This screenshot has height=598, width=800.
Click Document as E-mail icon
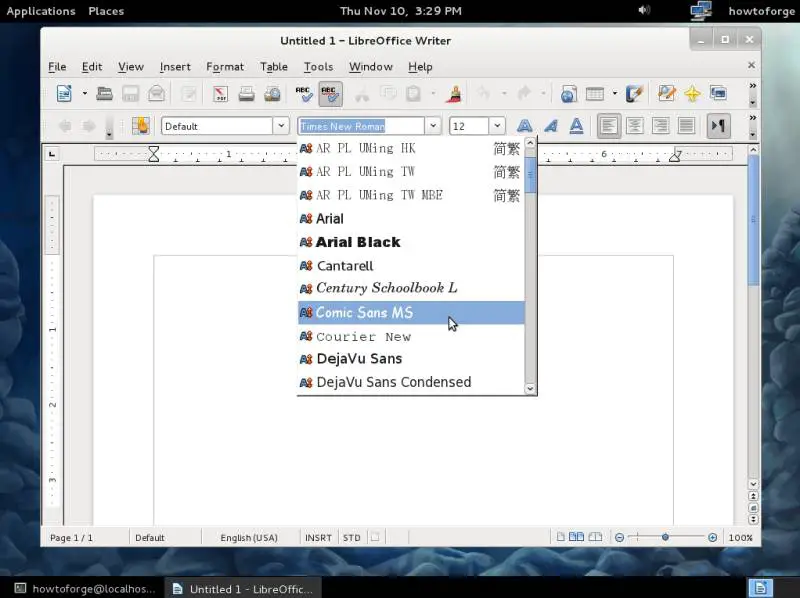coord(157,93)
